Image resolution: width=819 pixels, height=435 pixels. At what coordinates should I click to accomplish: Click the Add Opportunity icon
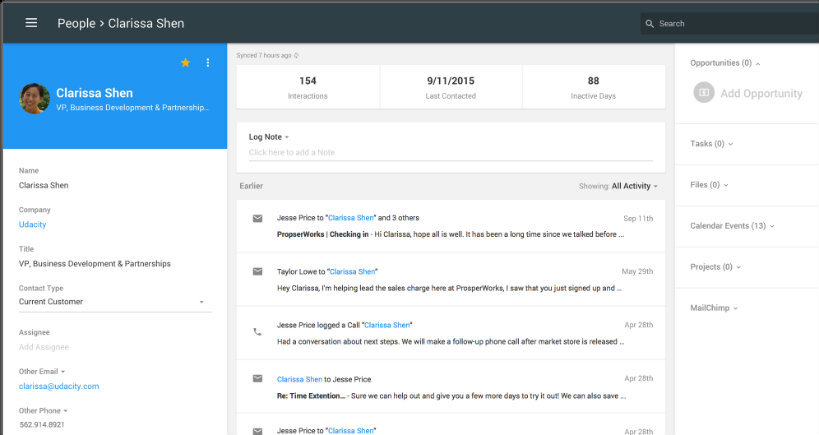tap(704, 93)
